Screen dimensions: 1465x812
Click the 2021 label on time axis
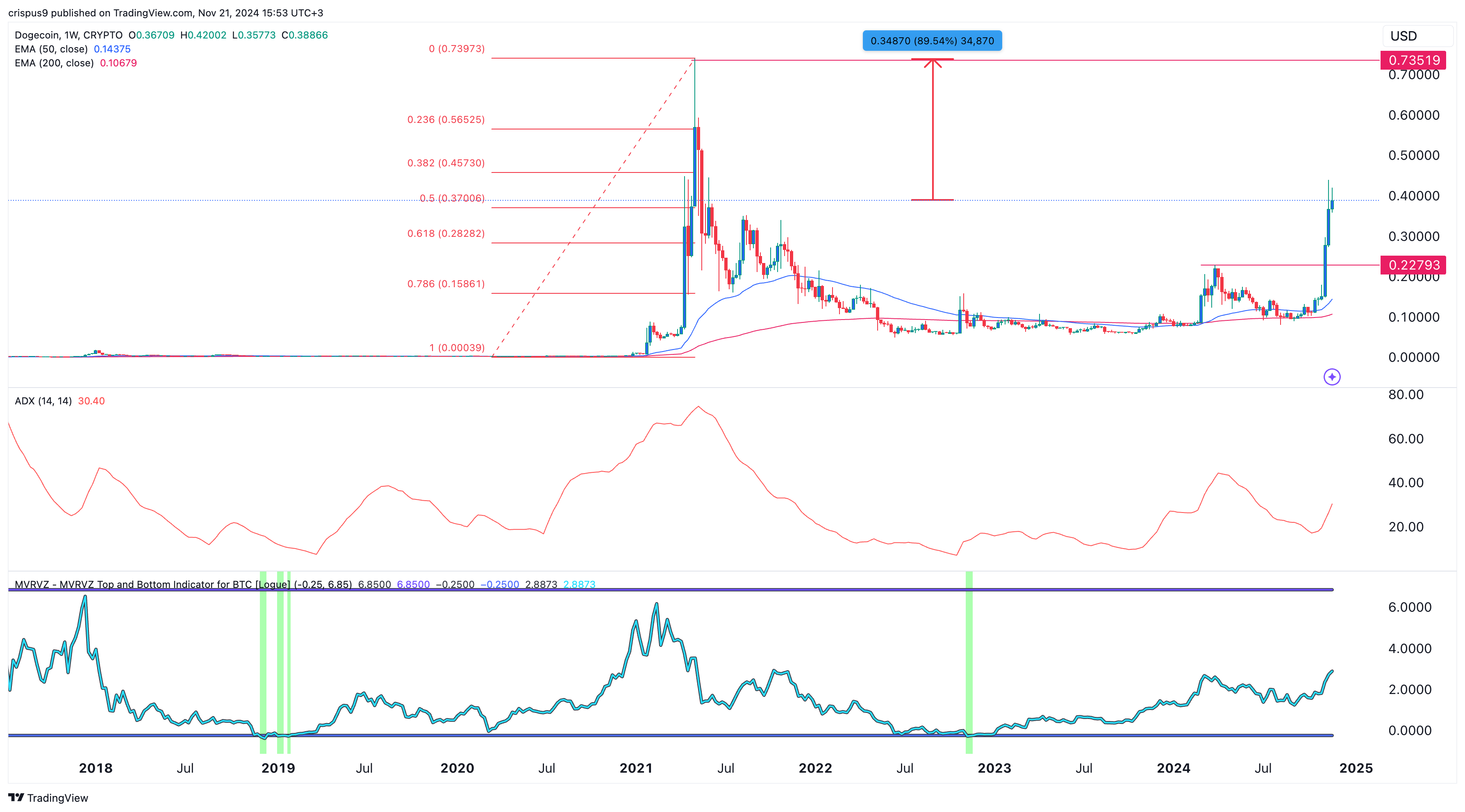click(x=636, y=768)
